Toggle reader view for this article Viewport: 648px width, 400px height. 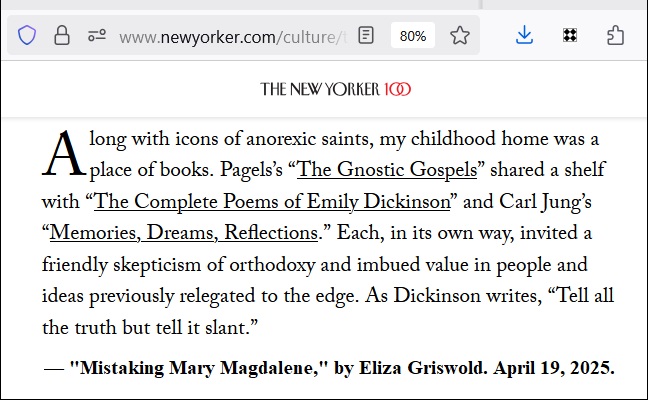[x=367, y=36]
